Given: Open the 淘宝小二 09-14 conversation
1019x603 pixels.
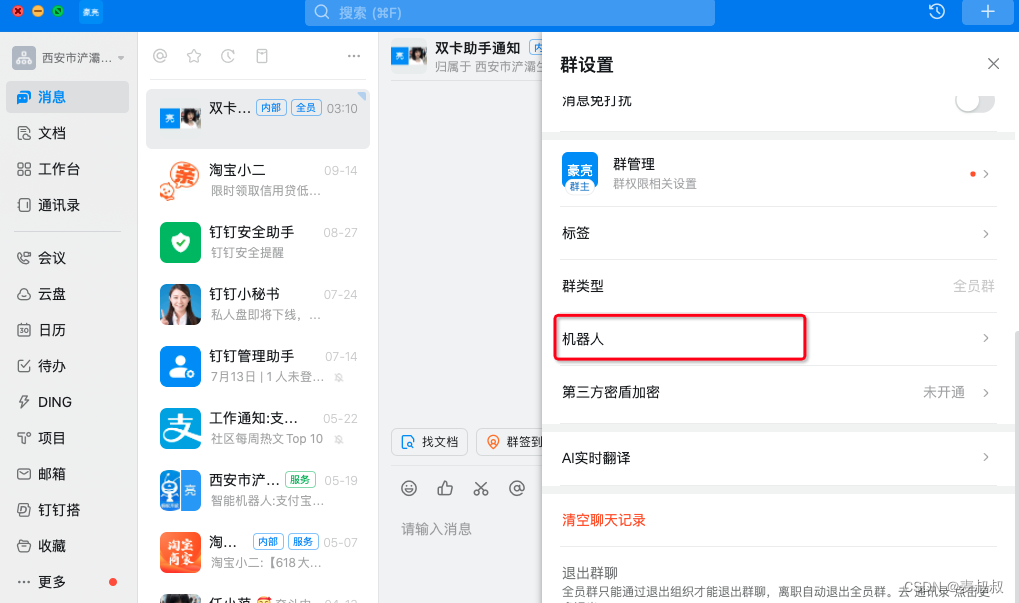Looking at the screenshot, I should (258, 180).
